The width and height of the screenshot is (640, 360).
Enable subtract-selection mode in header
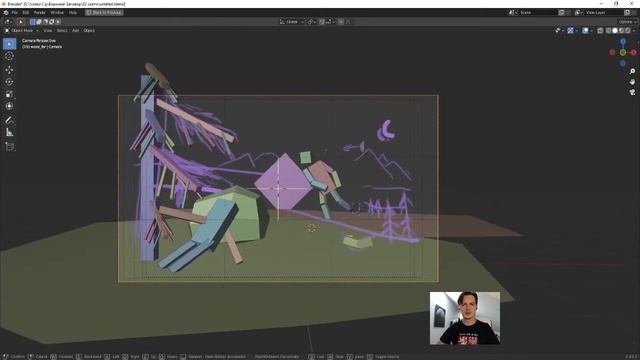click(x=45, y=22)
